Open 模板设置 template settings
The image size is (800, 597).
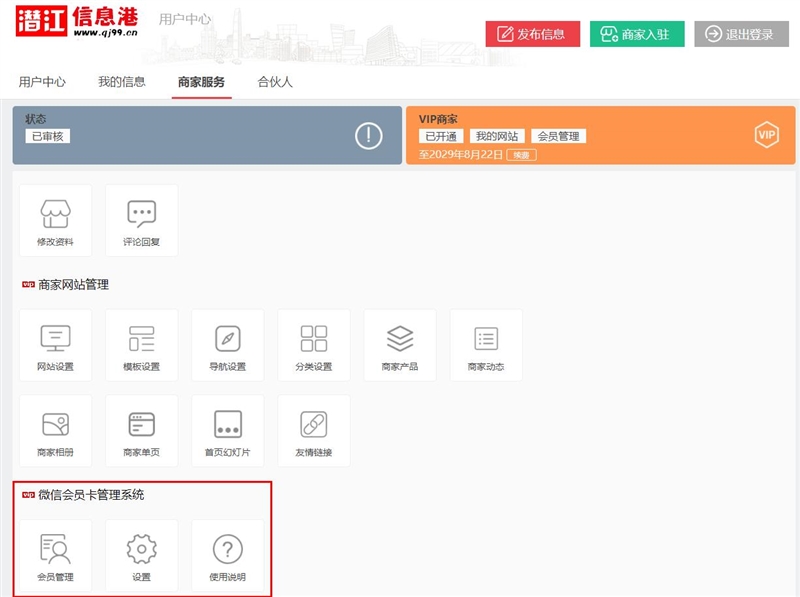point(141,345)
